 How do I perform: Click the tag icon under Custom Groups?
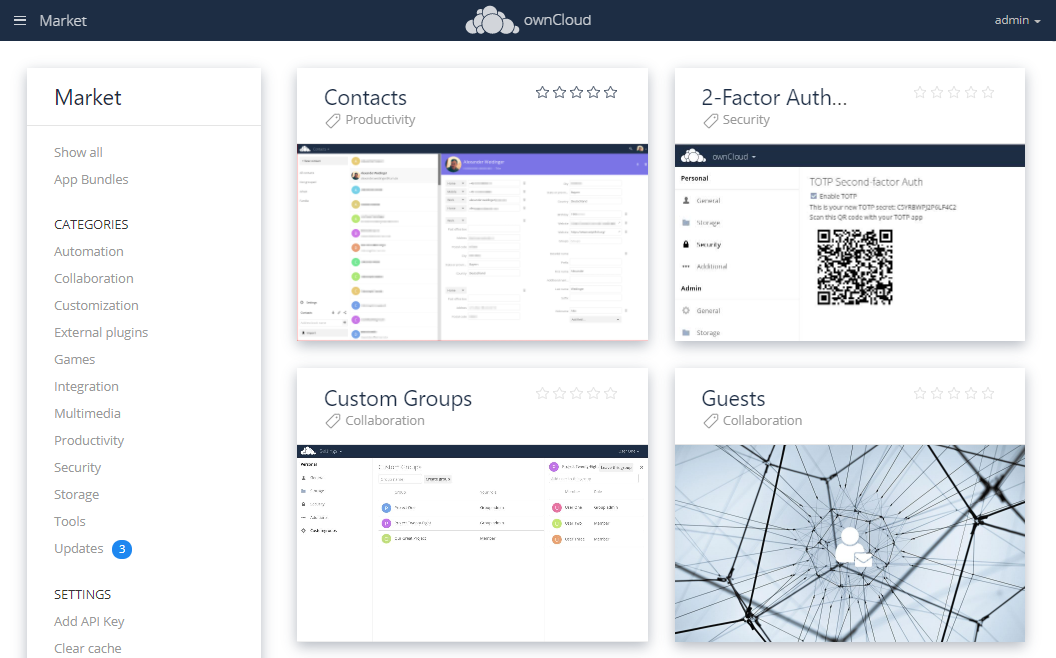[x=333, y=421]
